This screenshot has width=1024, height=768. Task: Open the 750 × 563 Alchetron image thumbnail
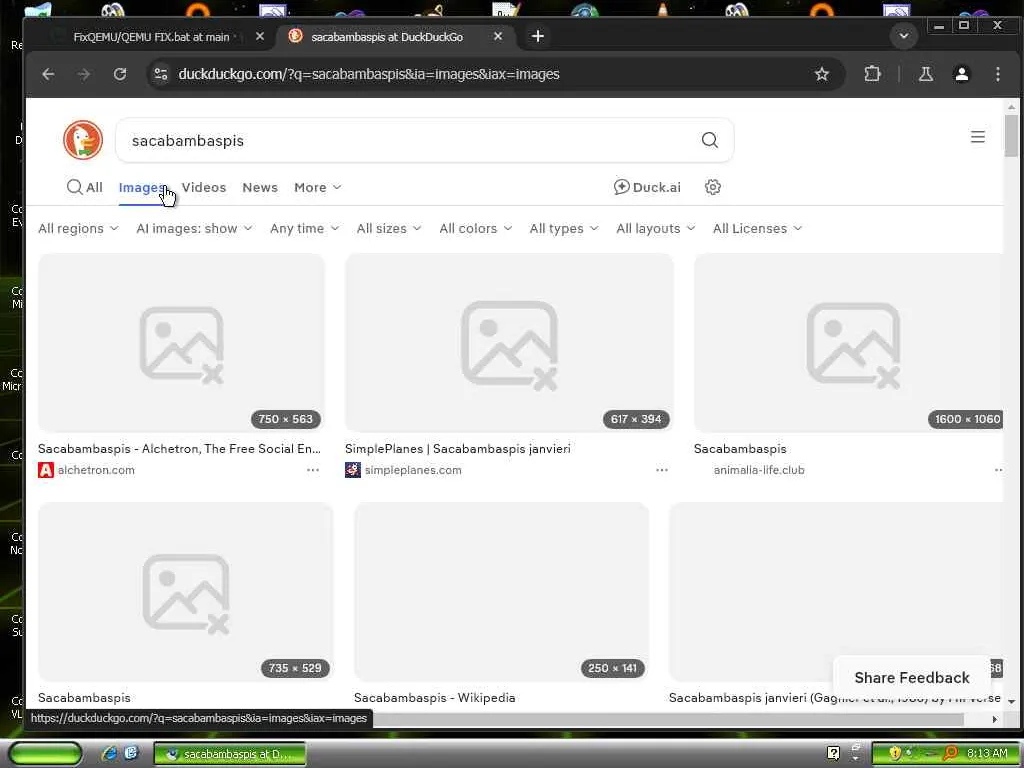click(182, 343)
